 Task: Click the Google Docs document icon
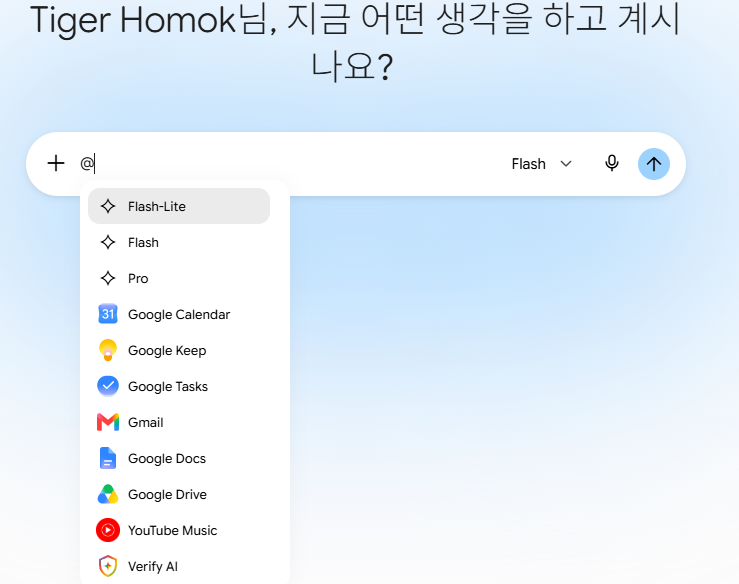click(108, 458)
